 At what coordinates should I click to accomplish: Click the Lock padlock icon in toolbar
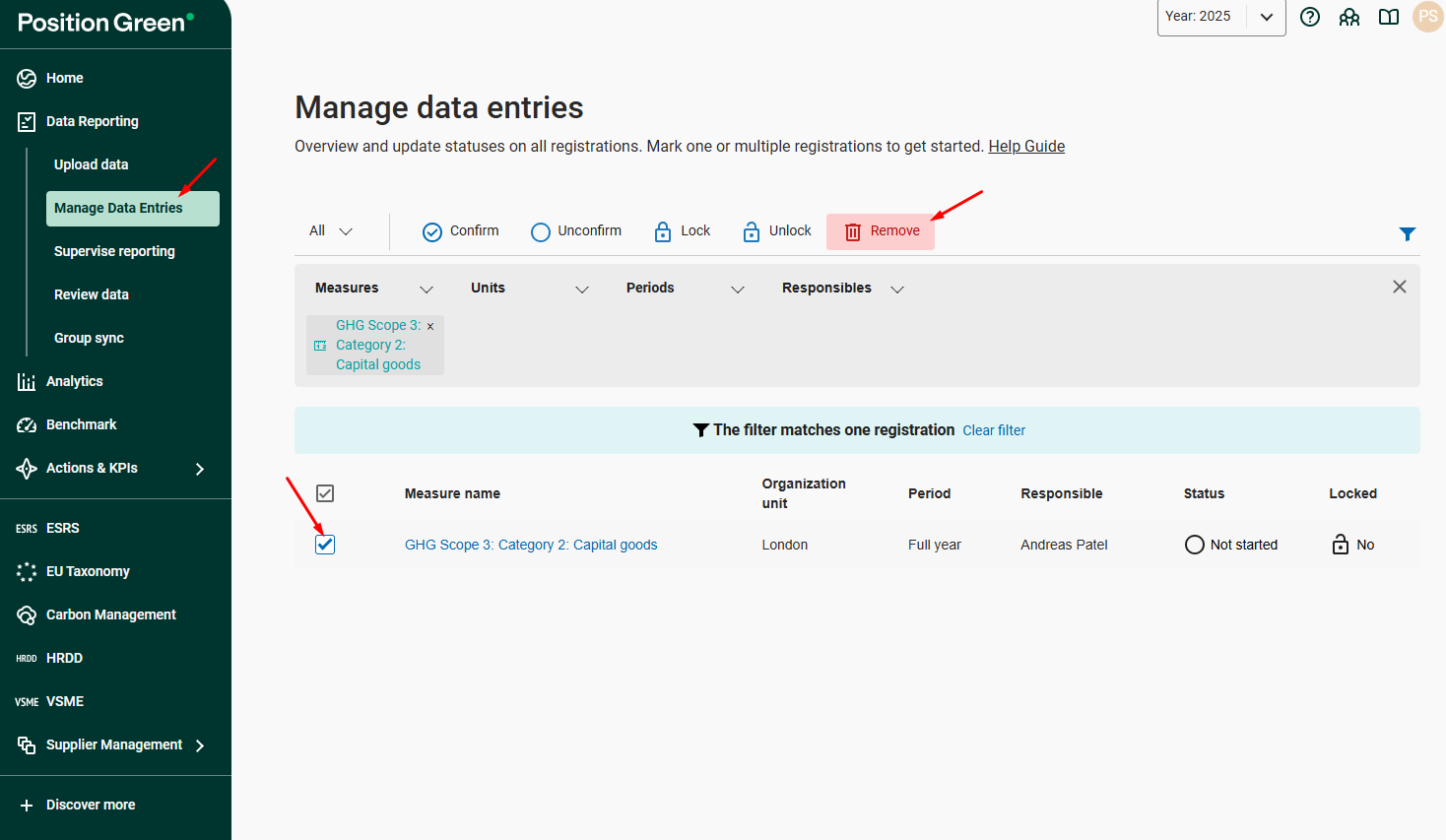(x=663, y=231)
